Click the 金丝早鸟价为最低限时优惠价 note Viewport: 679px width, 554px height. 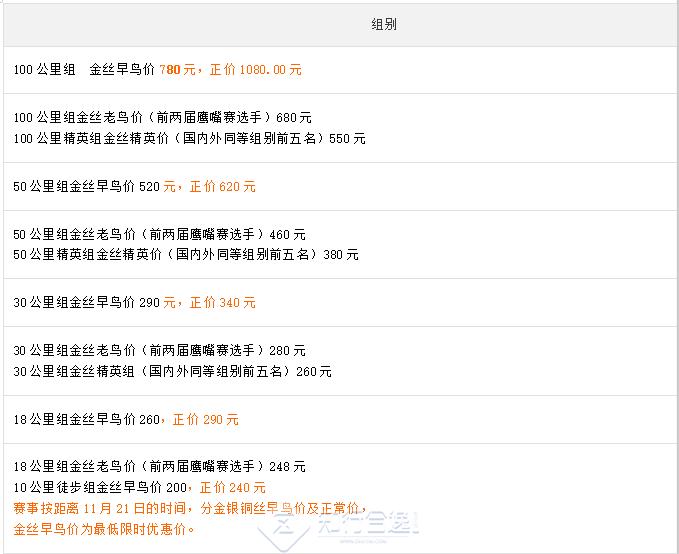105,529
